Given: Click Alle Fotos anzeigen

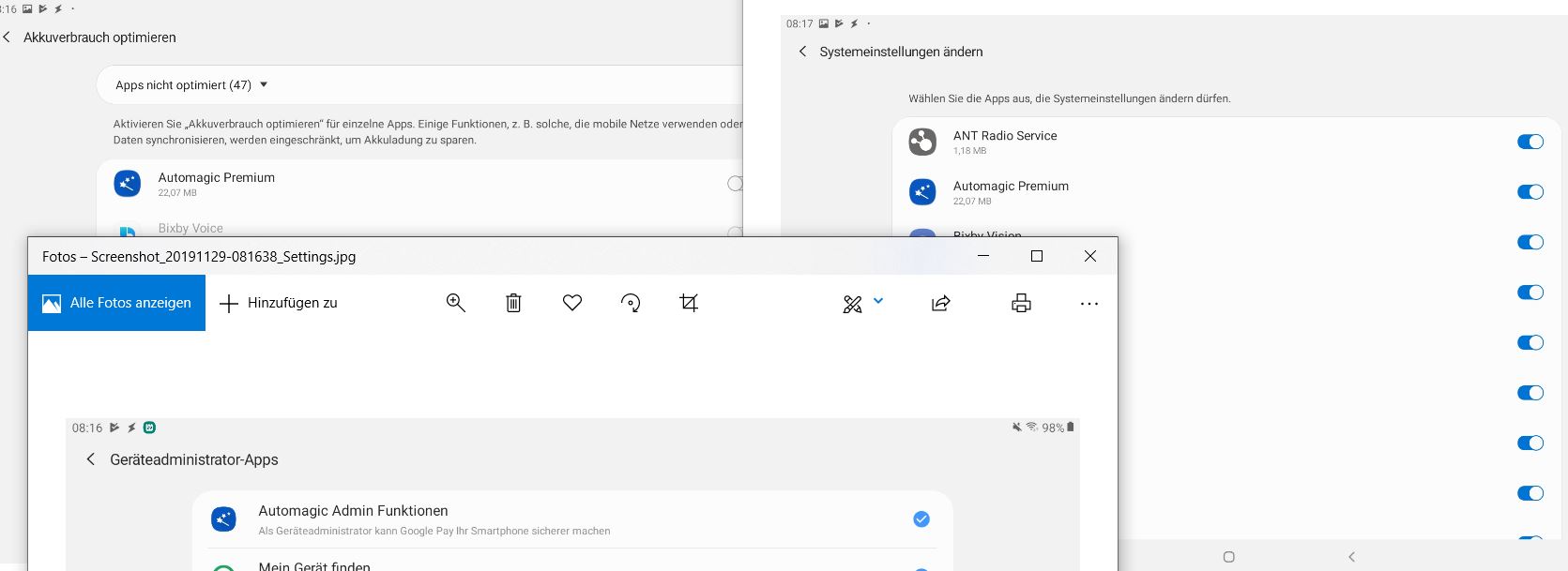Looking at the screenshot, I should point(116,303).
